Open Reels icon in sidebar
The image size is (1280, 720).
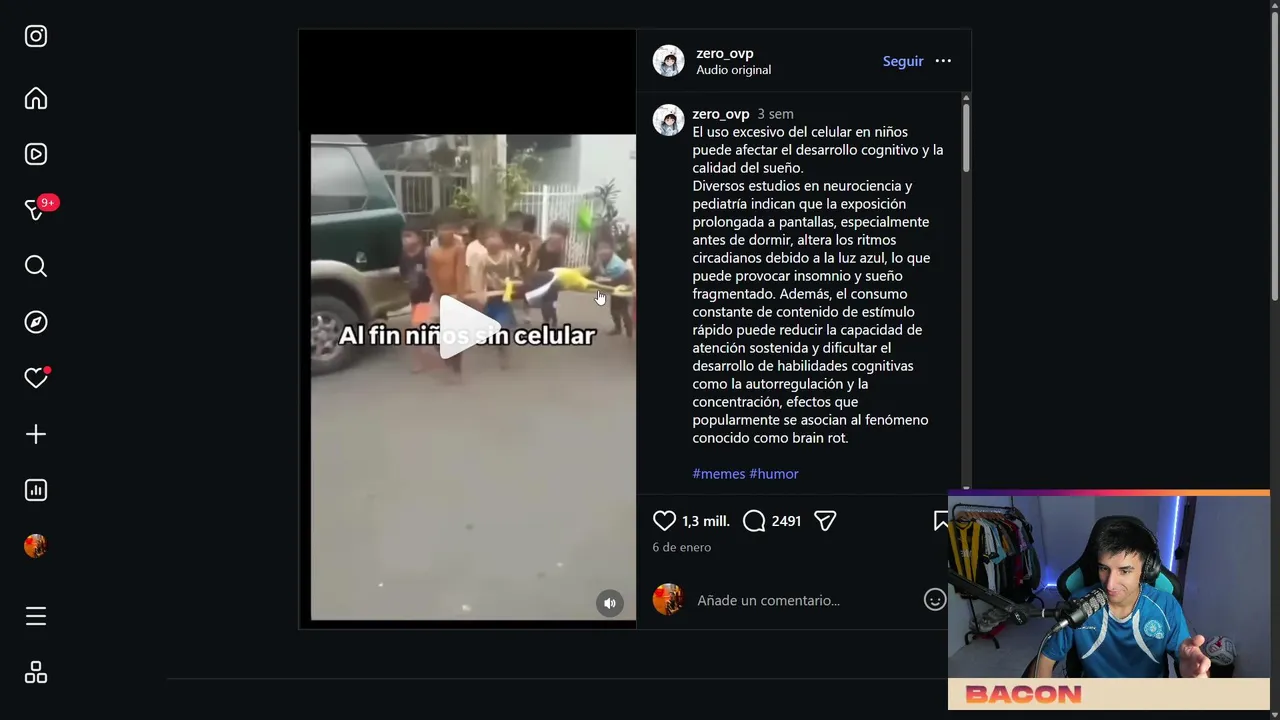pyautogui.click(x=36, y=154)
